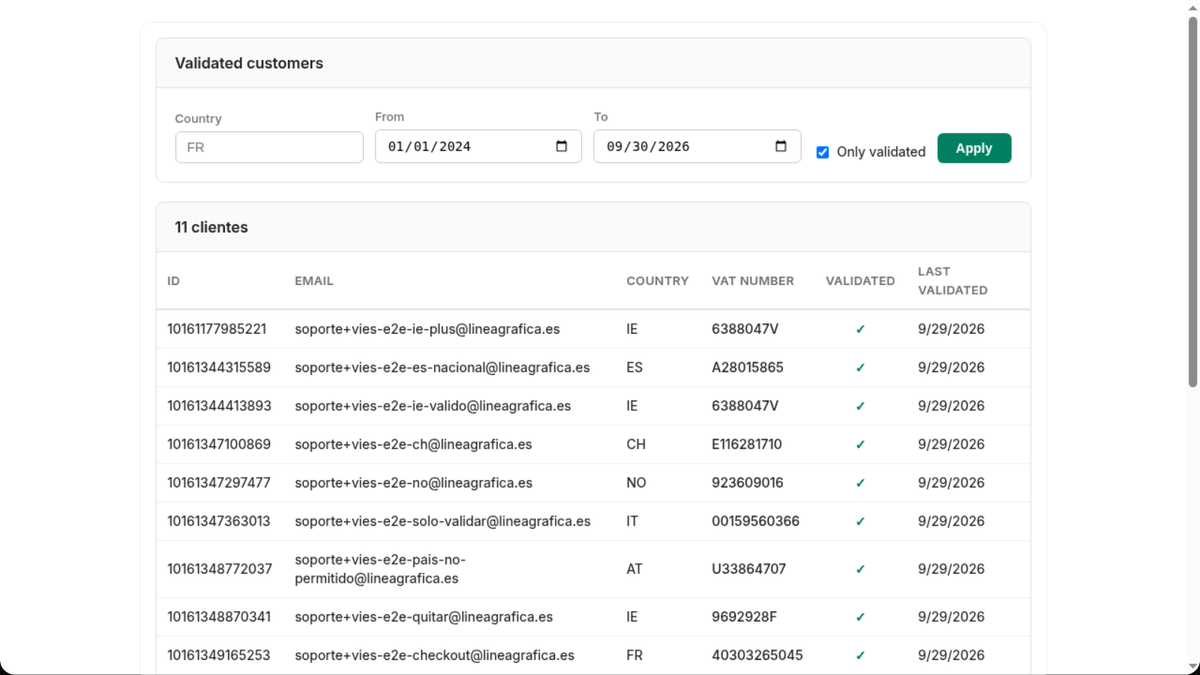1200x675 pixels.
Task: Select ID 10161344315589
Action: tap(219, 367)
